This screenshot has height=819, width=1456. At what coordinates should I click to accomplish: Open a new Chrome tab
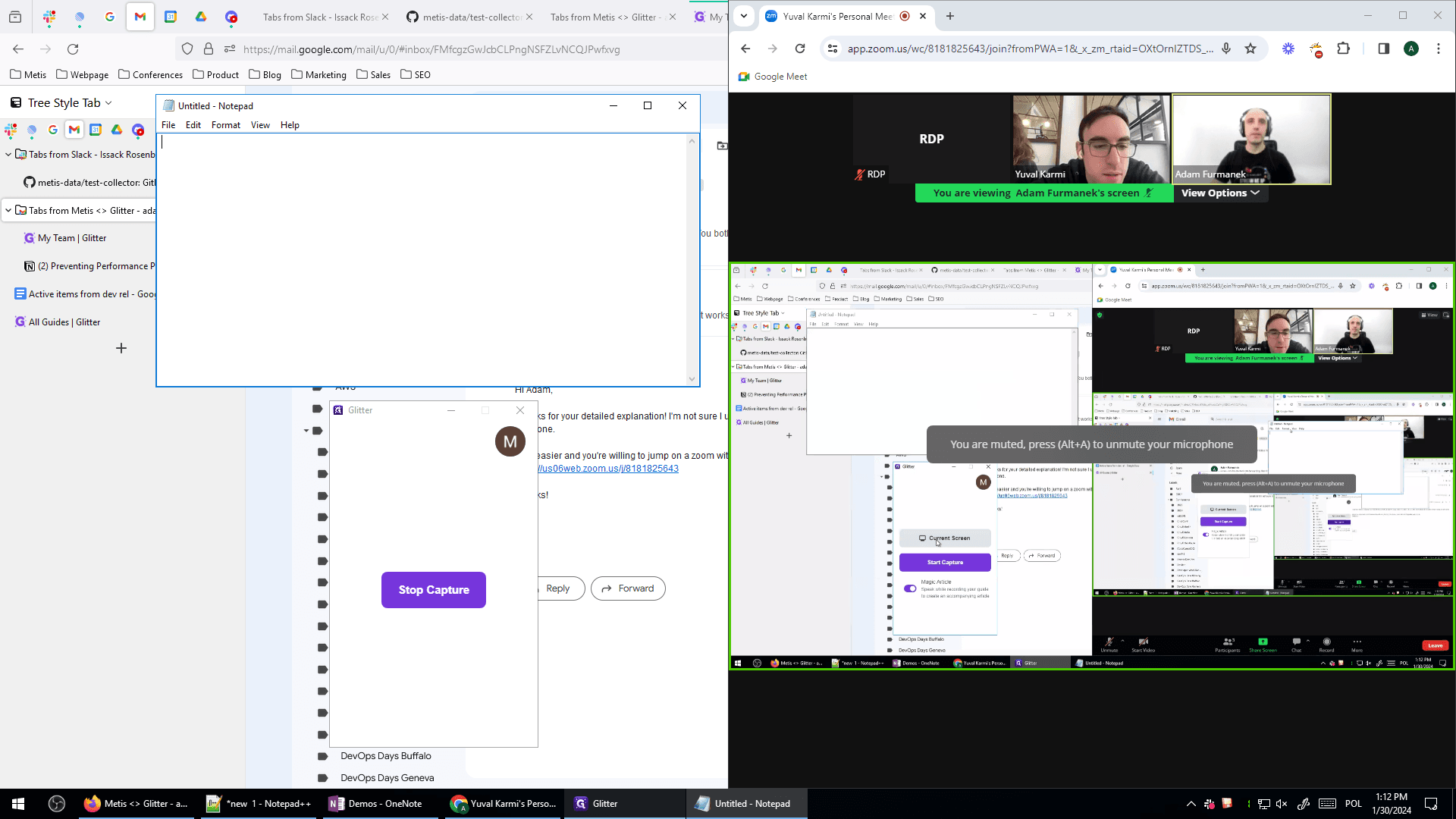click(x=950, y=16)
